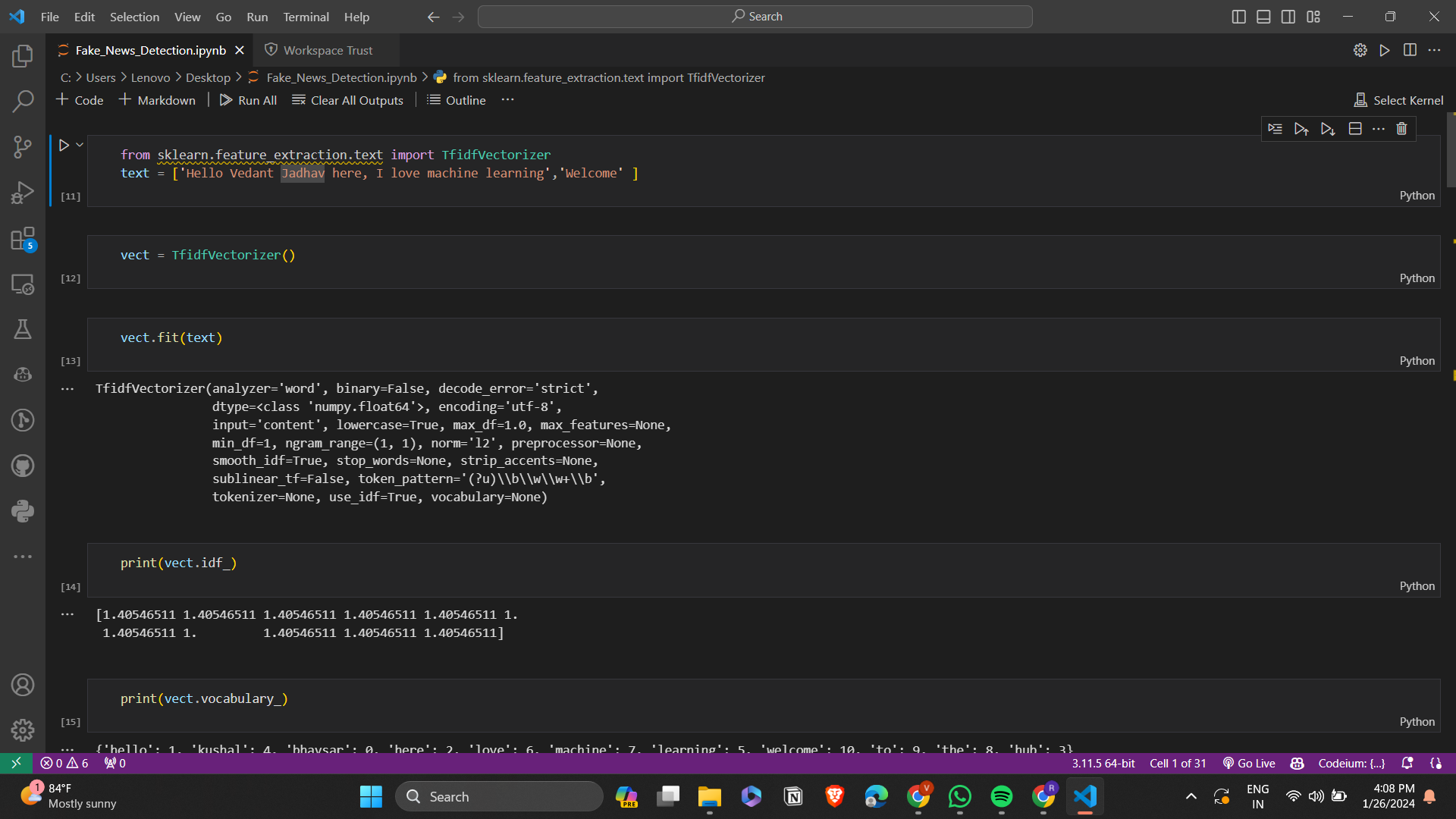Click the Select Kernel button

tap(1398, 99)
